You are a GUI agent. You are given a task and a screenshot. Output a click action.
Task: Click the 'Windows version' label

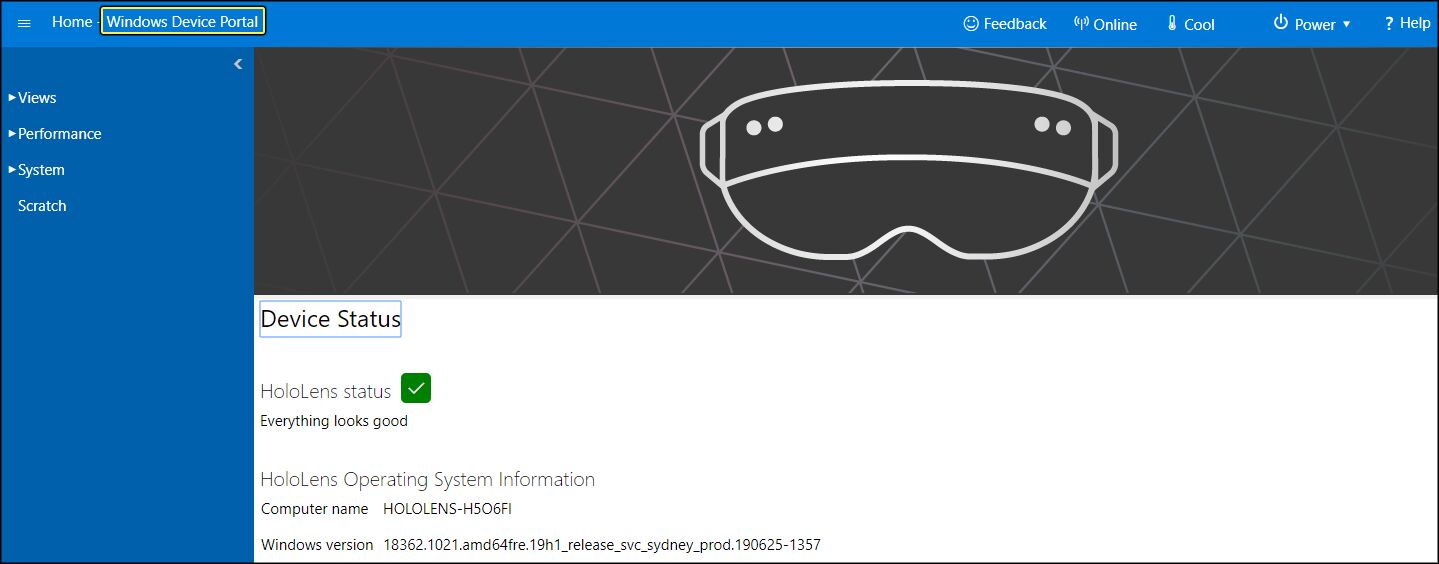tap(317, 545)
